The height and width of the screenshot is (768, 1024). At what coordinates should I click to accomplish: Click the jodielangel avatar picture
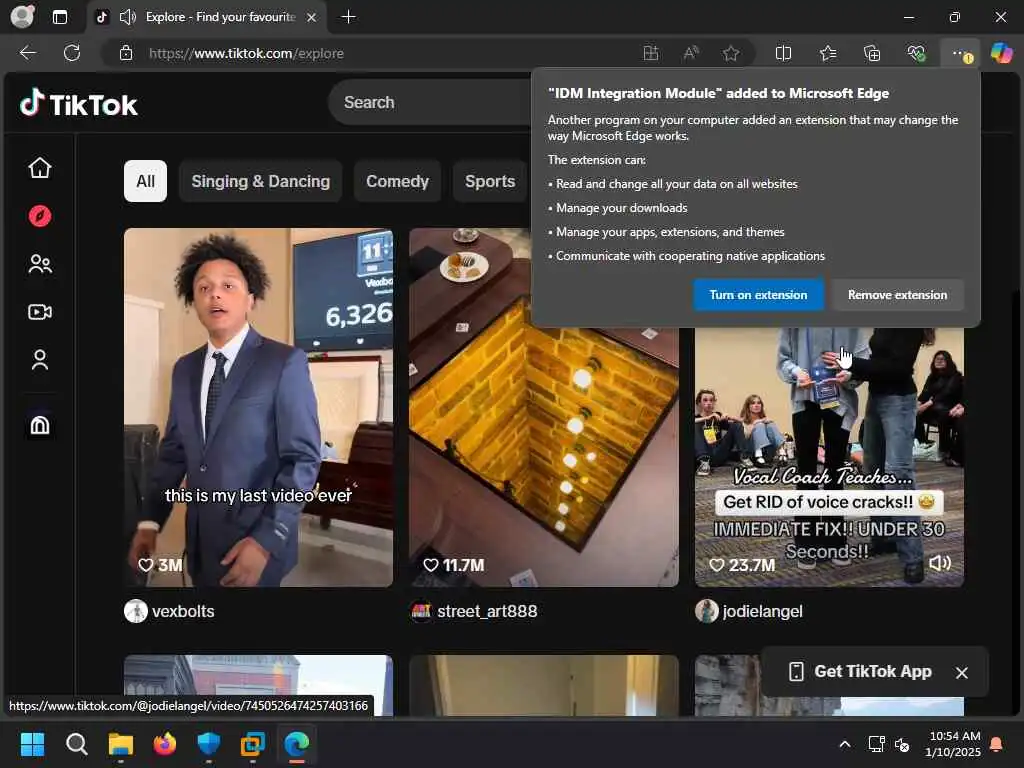707,611
